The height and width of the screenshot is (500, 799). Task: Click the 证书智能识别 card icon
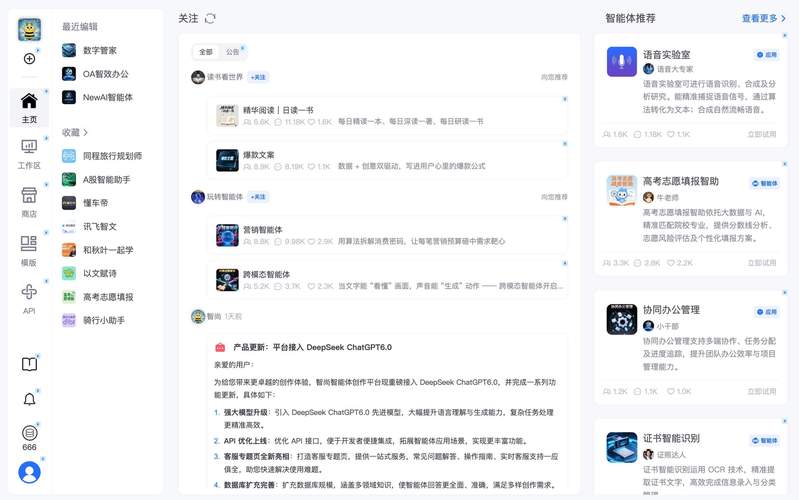pos(622,447)
